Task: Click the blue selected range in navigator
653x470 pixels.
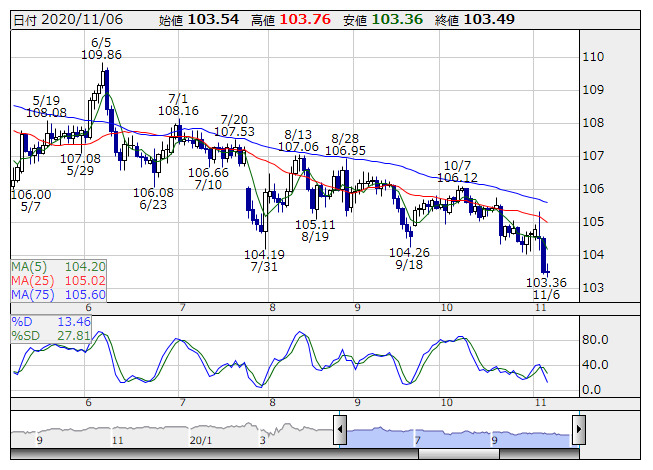Action: pyautogui.click(x=459, y=432)
